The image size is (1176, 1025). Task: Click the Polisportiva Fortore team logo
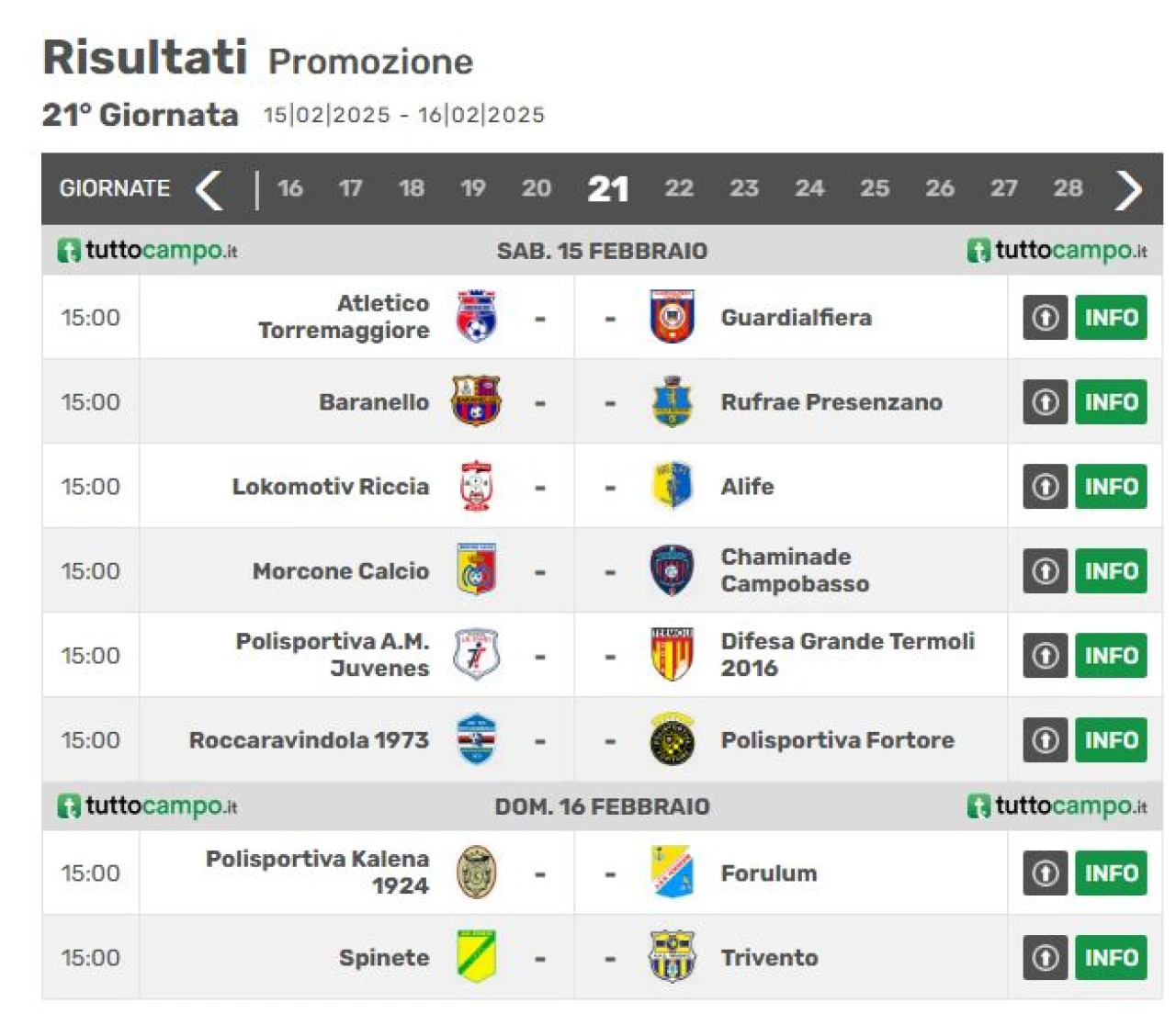coord(672,739)
